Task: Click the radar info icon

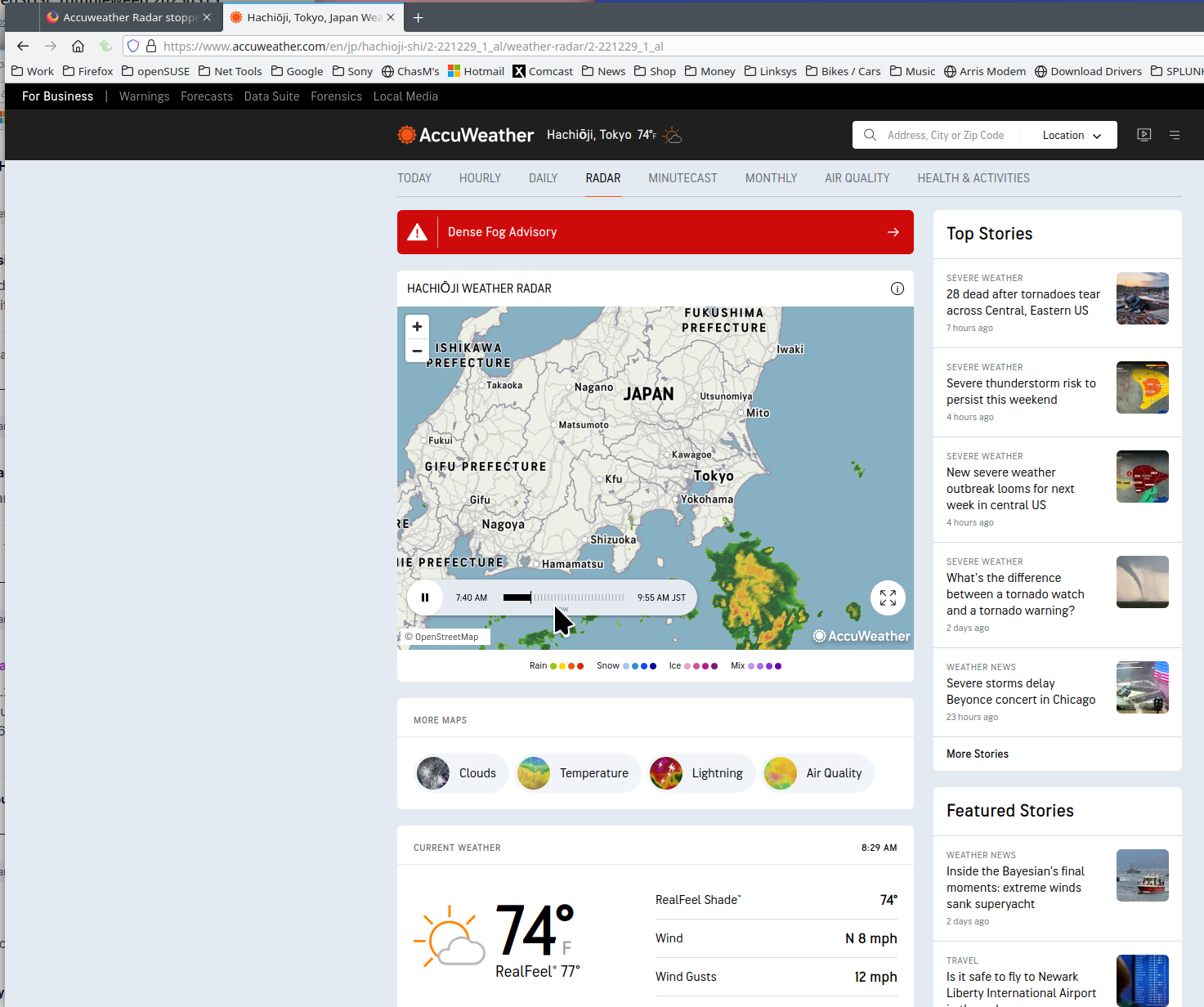Action: 897,289
